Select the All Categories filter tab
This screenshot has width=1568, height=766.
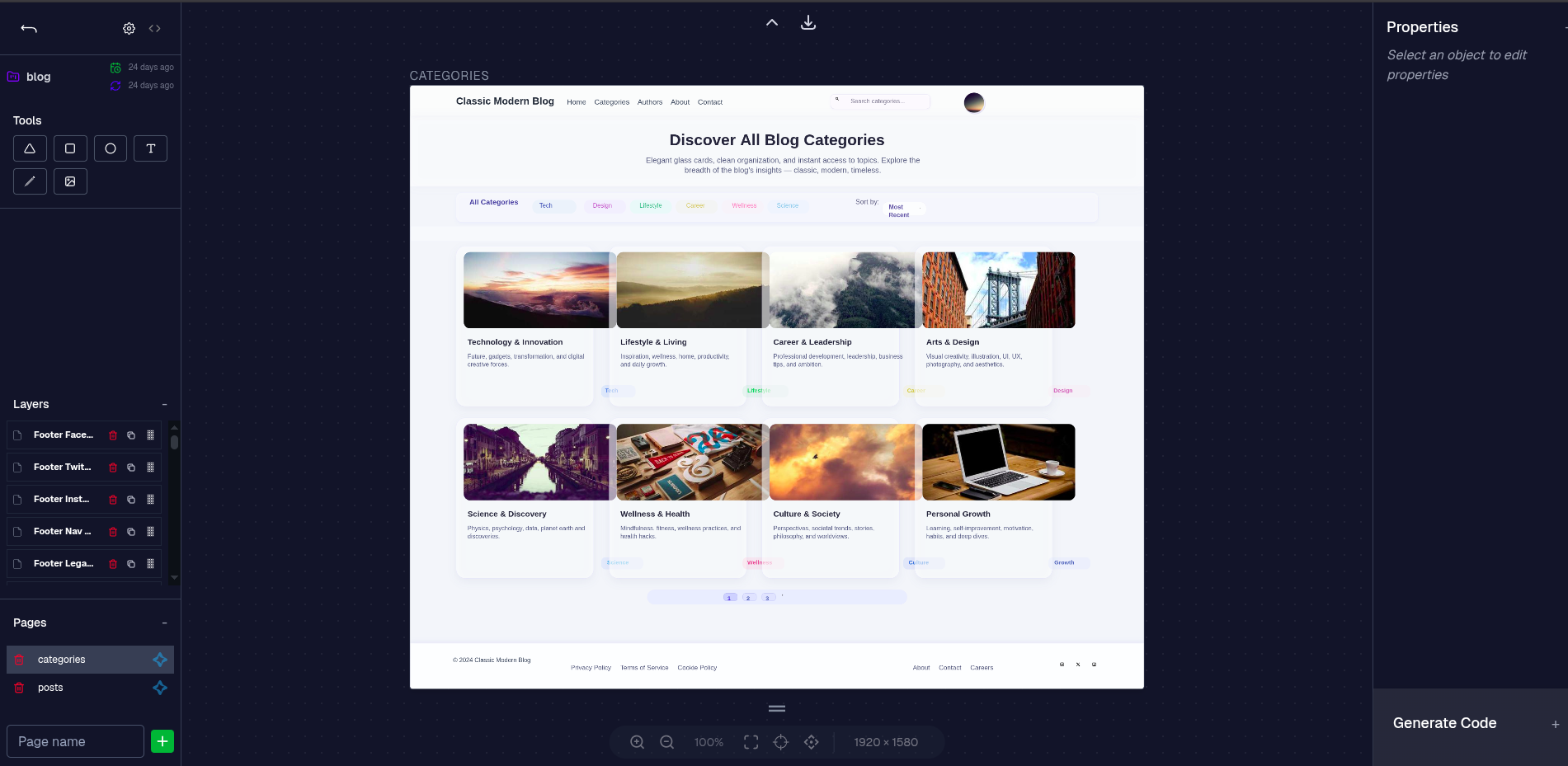point(494,202)
